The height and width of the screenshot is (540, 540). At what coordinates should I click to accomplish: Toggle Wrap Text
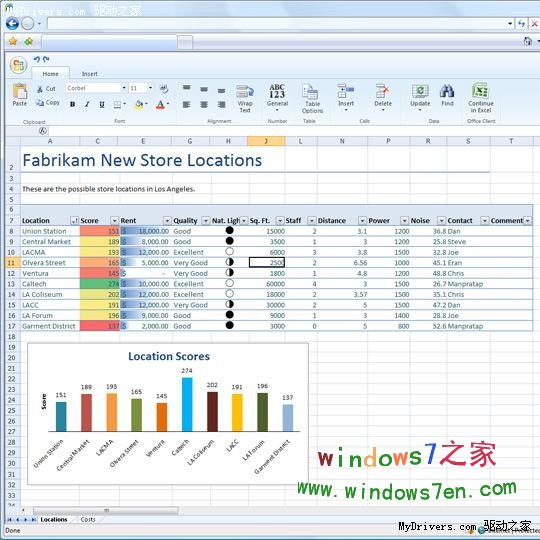[x=245, y=98]
